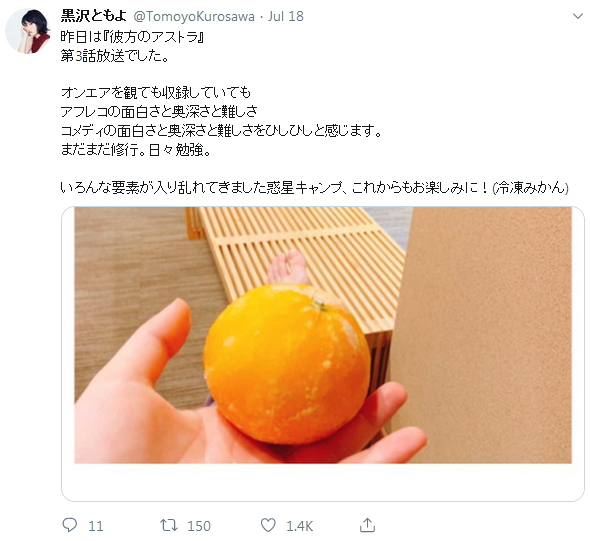Click the @TomoyoKurosawa handle
This screenshot has height=541, width=590.
(194, 17)
